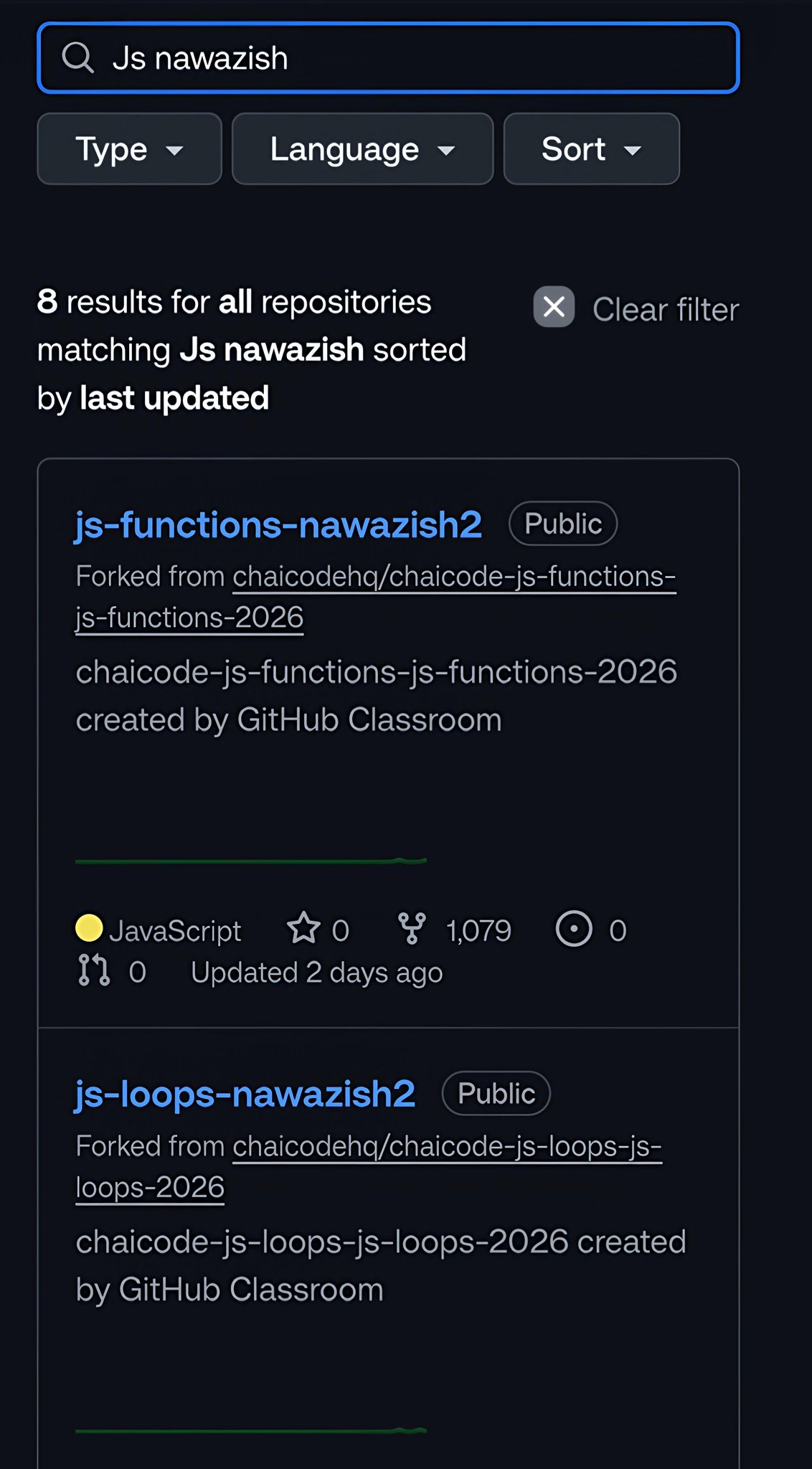This screenshot has height=1469, width=812.
Task: Open the chaicodehq js-loops source repository link
Action: coord(446,1147)
